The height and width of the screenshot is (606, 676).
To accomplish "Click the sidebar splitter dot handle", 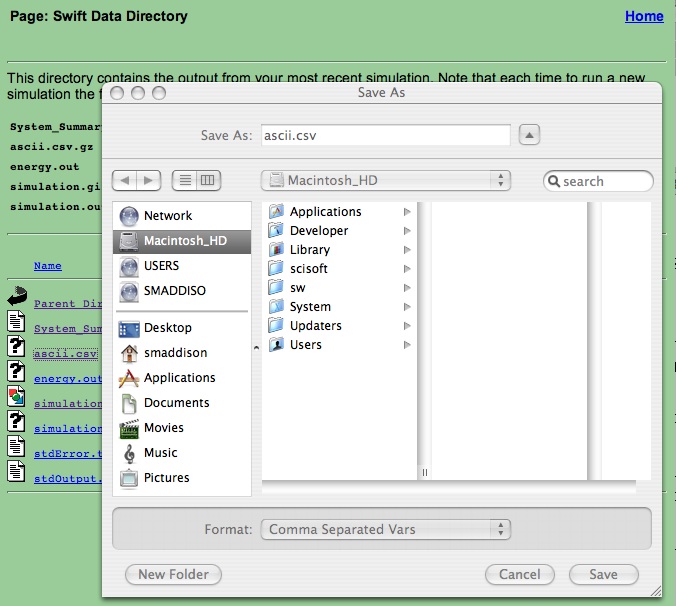I will click(x=257, y=347).
